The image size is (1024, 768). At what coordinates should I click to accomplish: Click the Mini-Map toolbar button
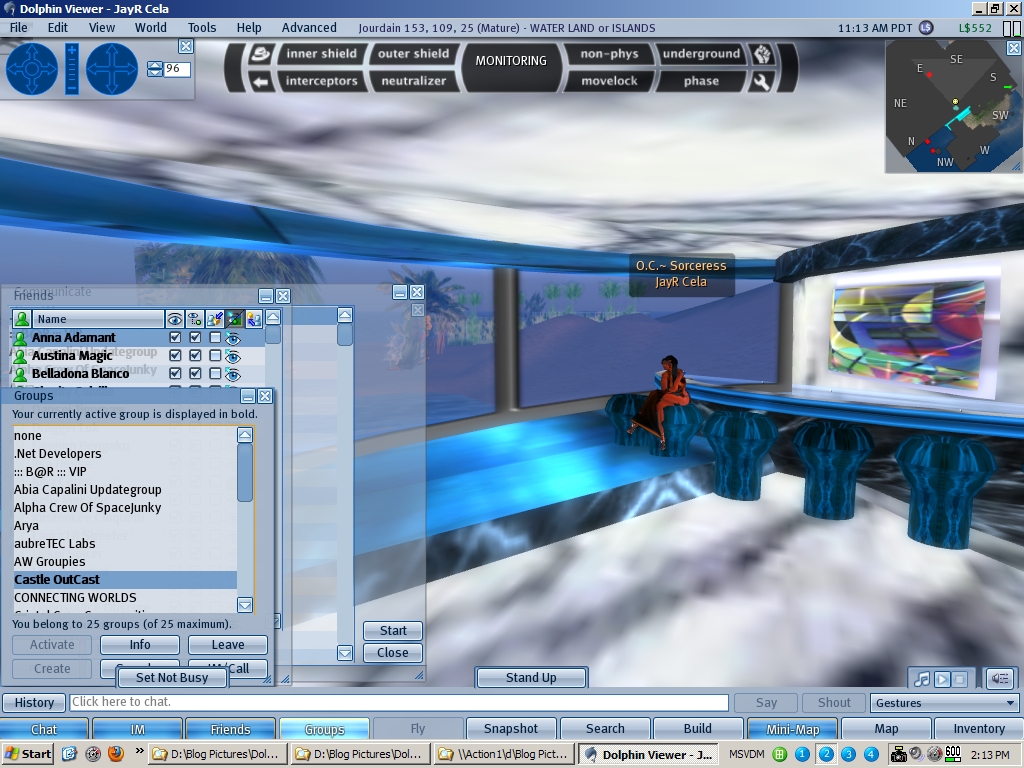click(x=792, y=728)
